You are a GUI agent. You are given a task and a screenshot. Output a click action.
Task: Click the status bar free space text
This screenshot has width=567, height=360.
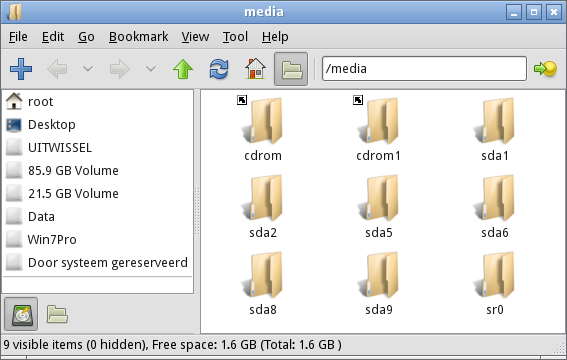point(247,344)
